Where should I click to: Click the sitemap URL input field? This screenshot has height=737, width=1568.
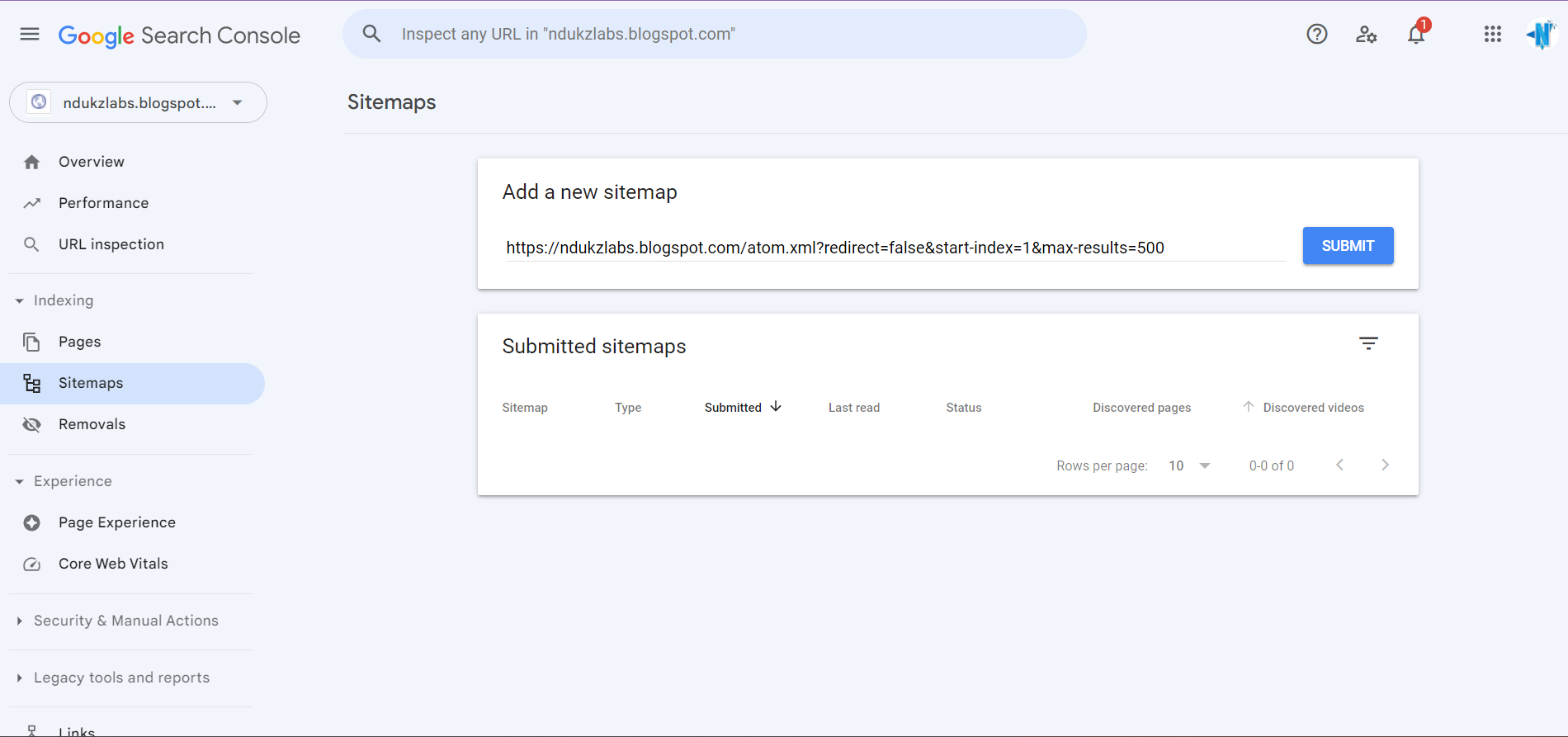click(895, 248)
